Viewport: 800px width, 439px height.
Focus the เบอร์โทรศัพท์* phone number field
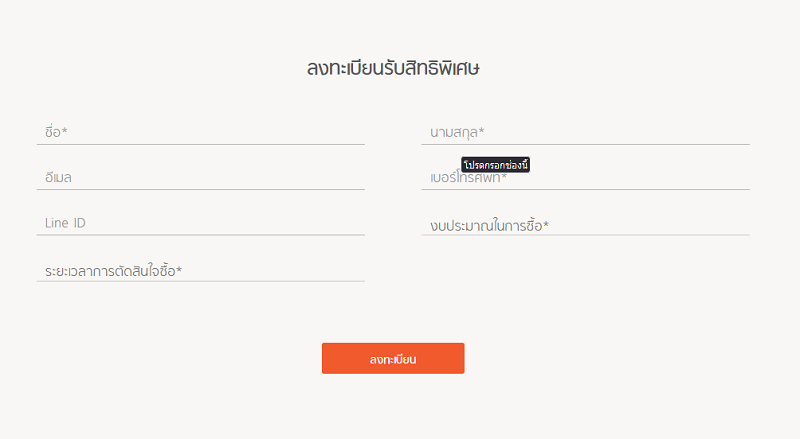(585, 178)
